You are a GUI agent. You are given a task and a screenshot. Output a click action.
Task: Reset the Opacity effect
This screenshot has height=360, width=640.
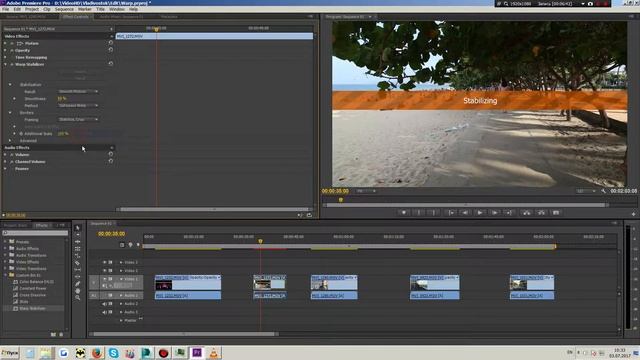tap(111, 50)
